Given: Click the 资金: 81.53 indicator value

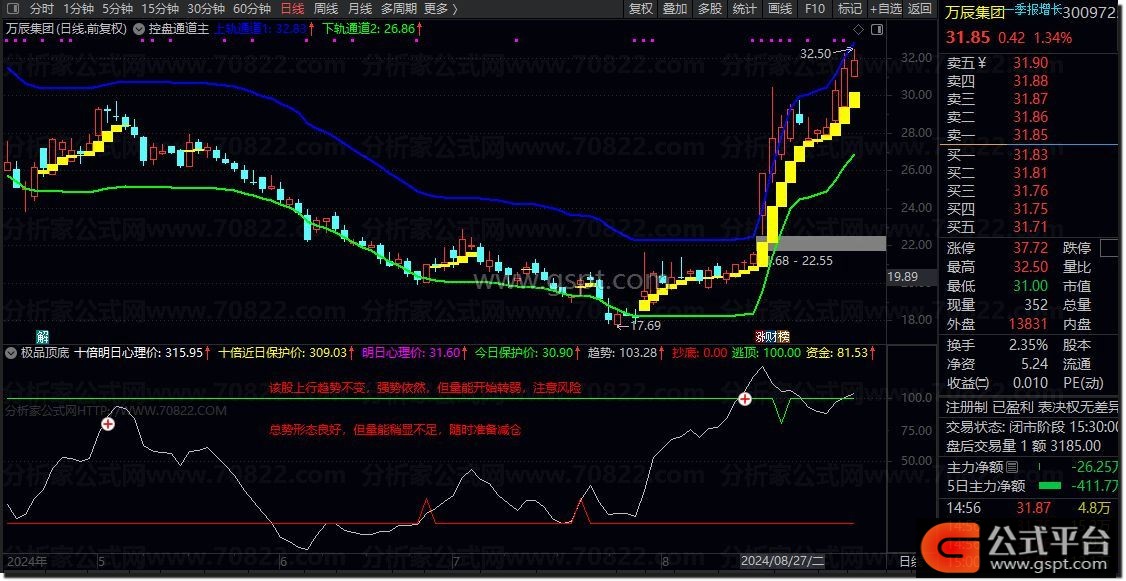Looking at the screenshot, I should click(x=842, y=353).
